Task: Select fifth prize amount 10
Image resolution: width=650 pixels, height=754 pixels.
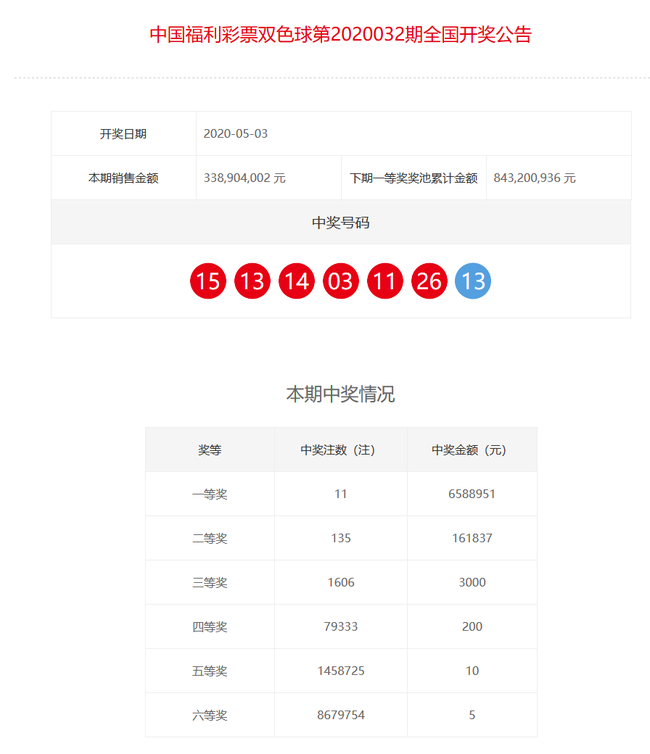Action: coord(472,671)
